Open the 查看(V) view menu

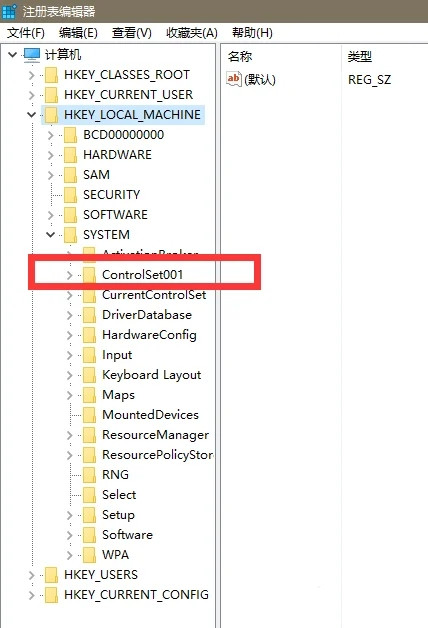point(132,33)
